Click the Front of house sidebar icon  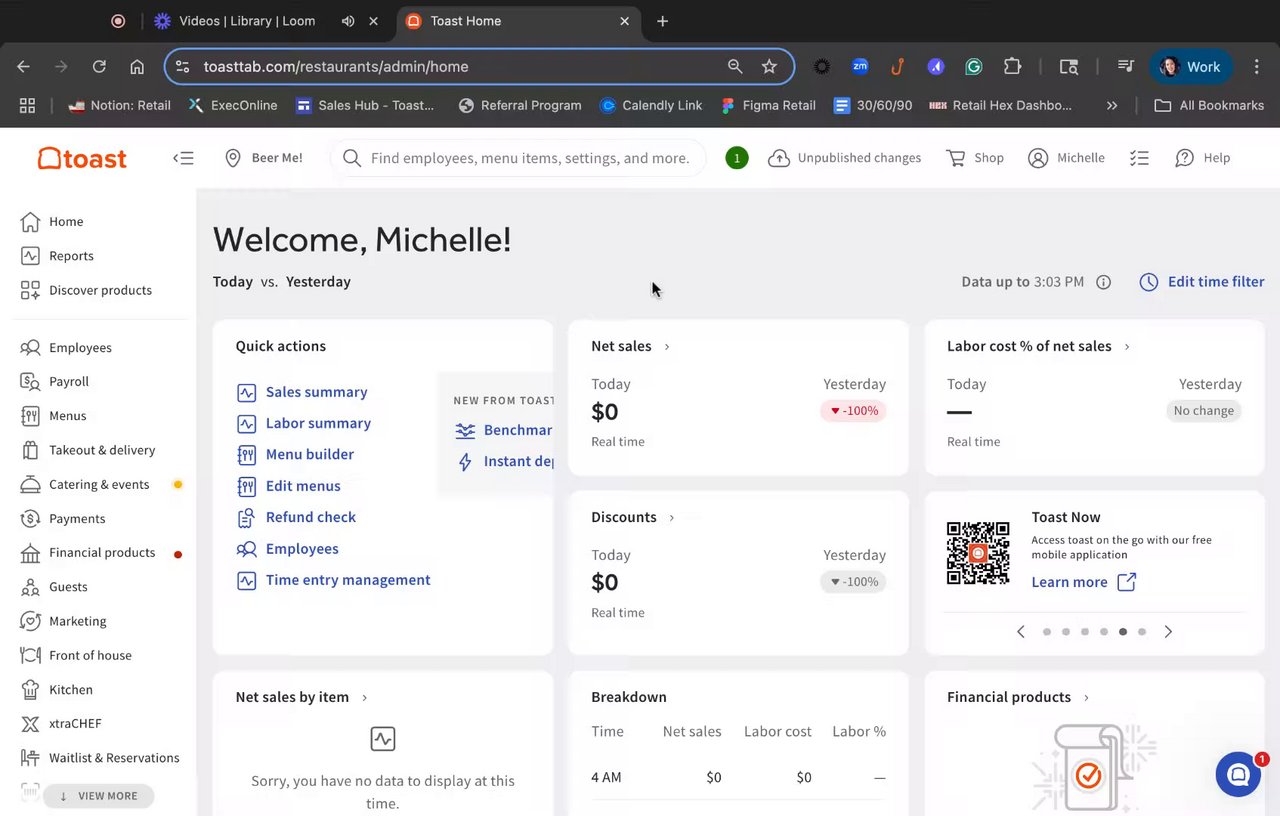point(30,655)
